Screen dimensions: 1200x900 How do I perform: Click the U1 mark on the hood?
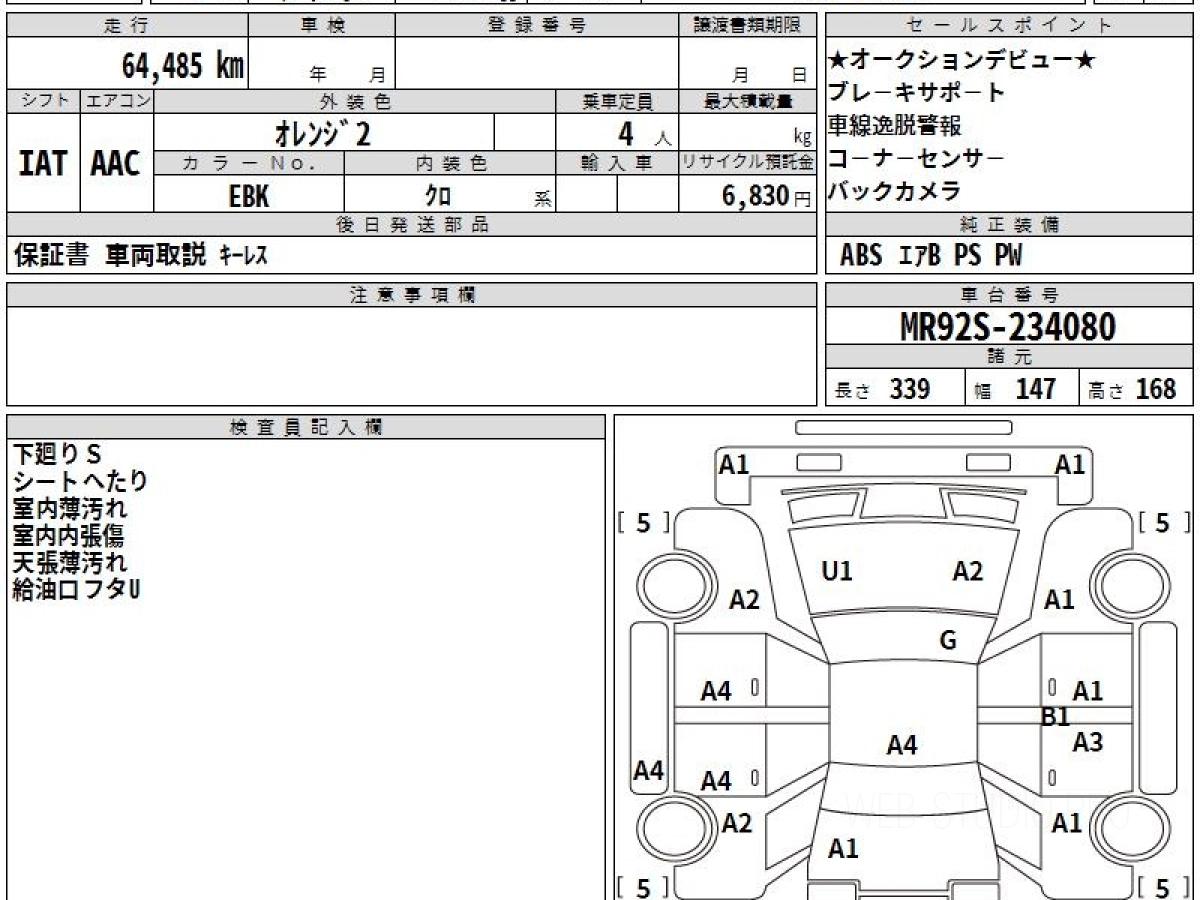[x=836, y=572]
